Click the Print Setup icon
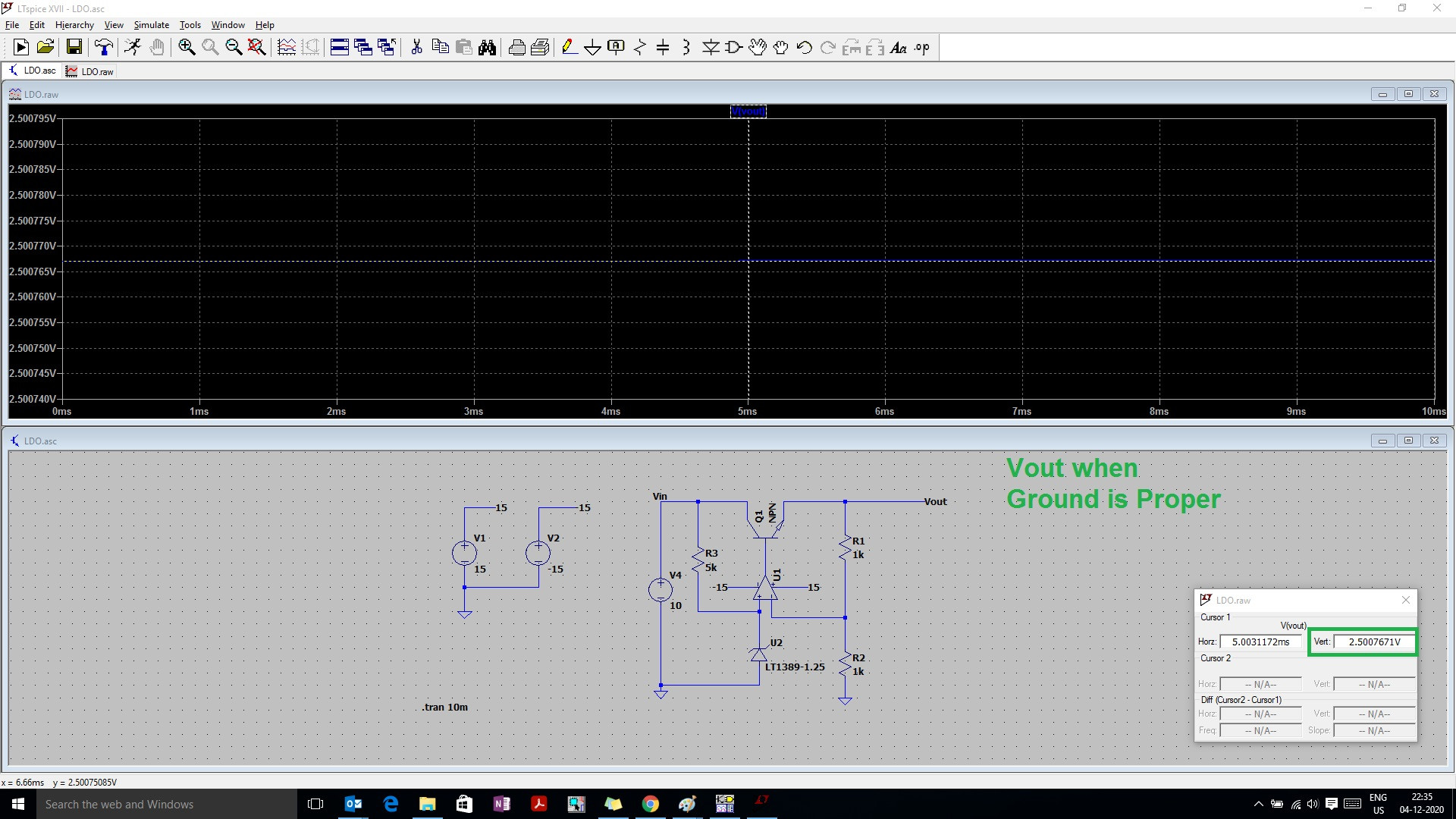The height and width of the screenshot is (819, 1456). click(541, 48)
